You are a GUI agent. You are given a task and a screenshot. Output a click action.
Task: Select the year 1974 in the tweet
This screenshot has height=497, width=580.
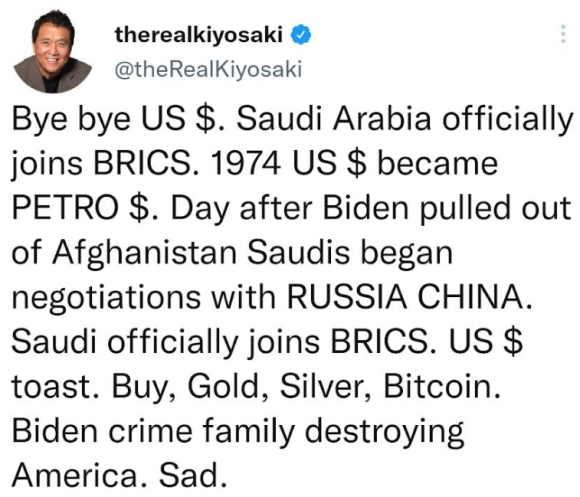pyautogui.click(x=244, y=164)
